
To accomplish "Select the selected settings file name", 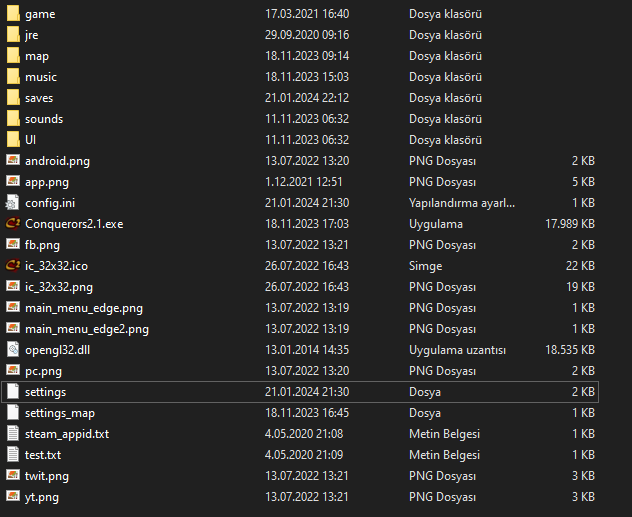I will point(45,391).
